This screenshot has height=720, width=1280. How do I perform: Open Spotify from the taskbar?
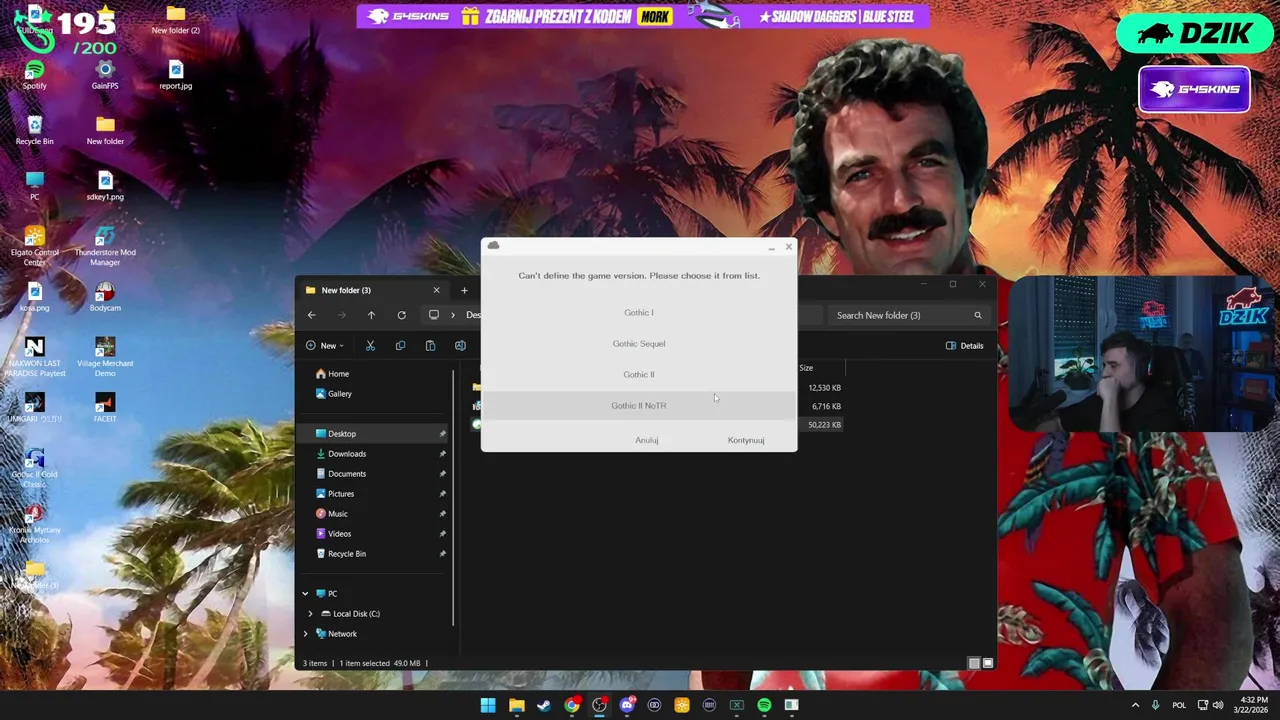(x=764, y=705)
